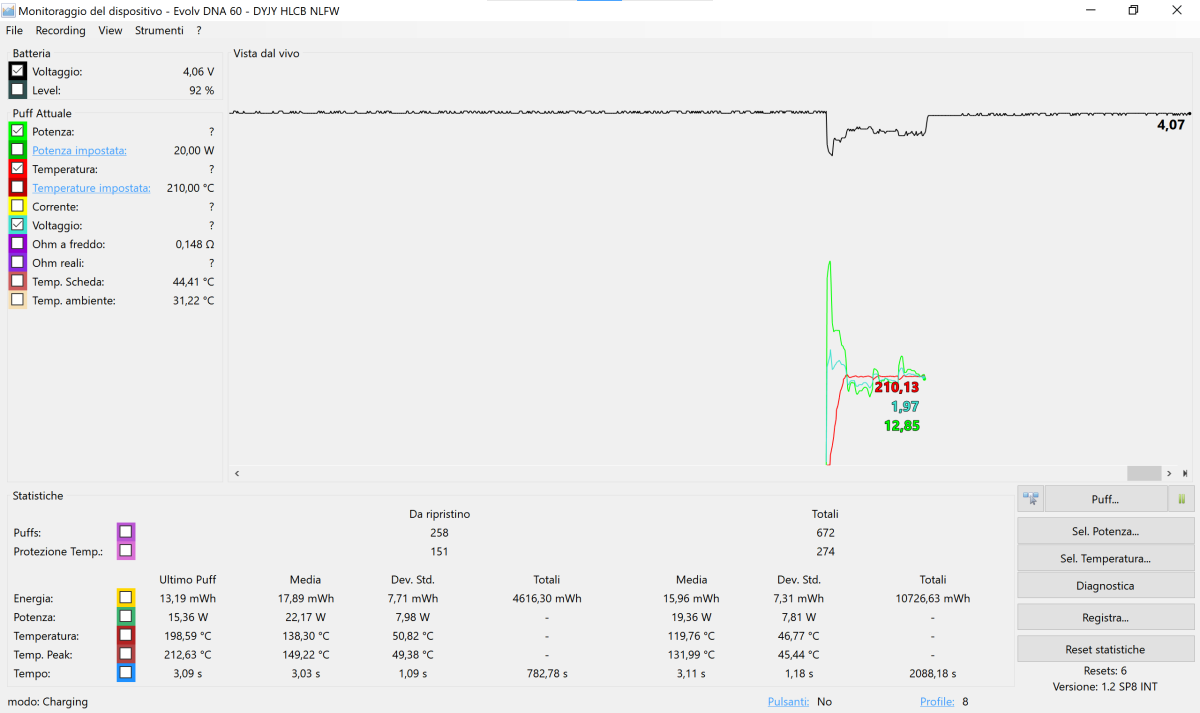Click the green pause icon next to Puff
The width and height of the screenshot is (1200, 713).
(1181, 498)
